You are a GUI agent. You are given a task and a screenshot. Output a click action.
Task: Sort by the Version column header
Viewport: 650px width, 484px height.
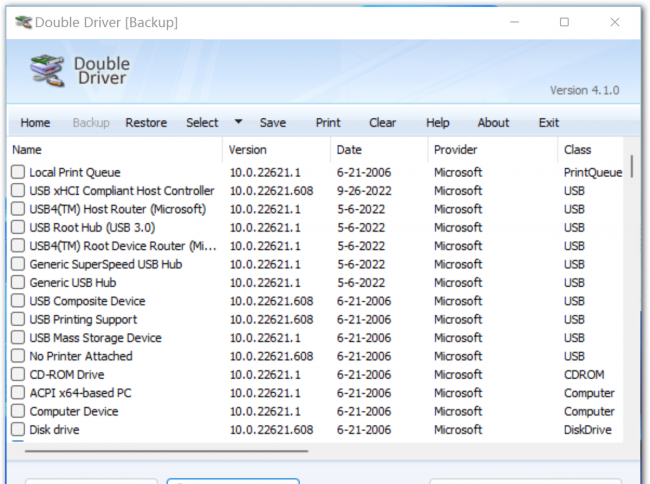(276, 150)
